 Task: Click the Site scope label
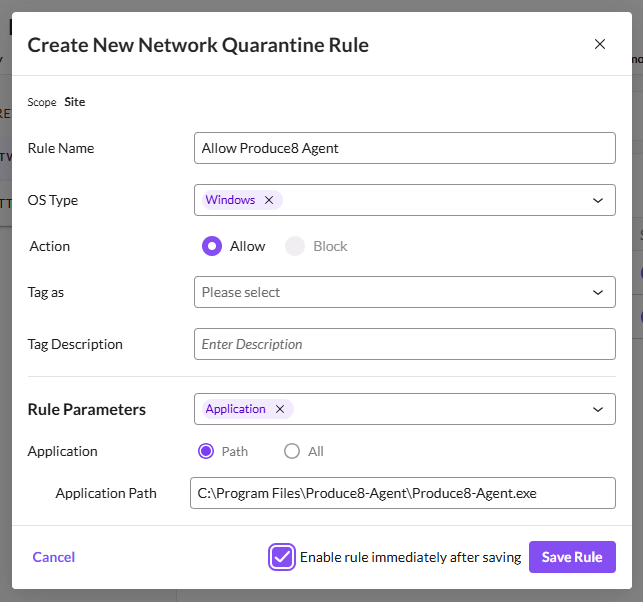[75, 102]
